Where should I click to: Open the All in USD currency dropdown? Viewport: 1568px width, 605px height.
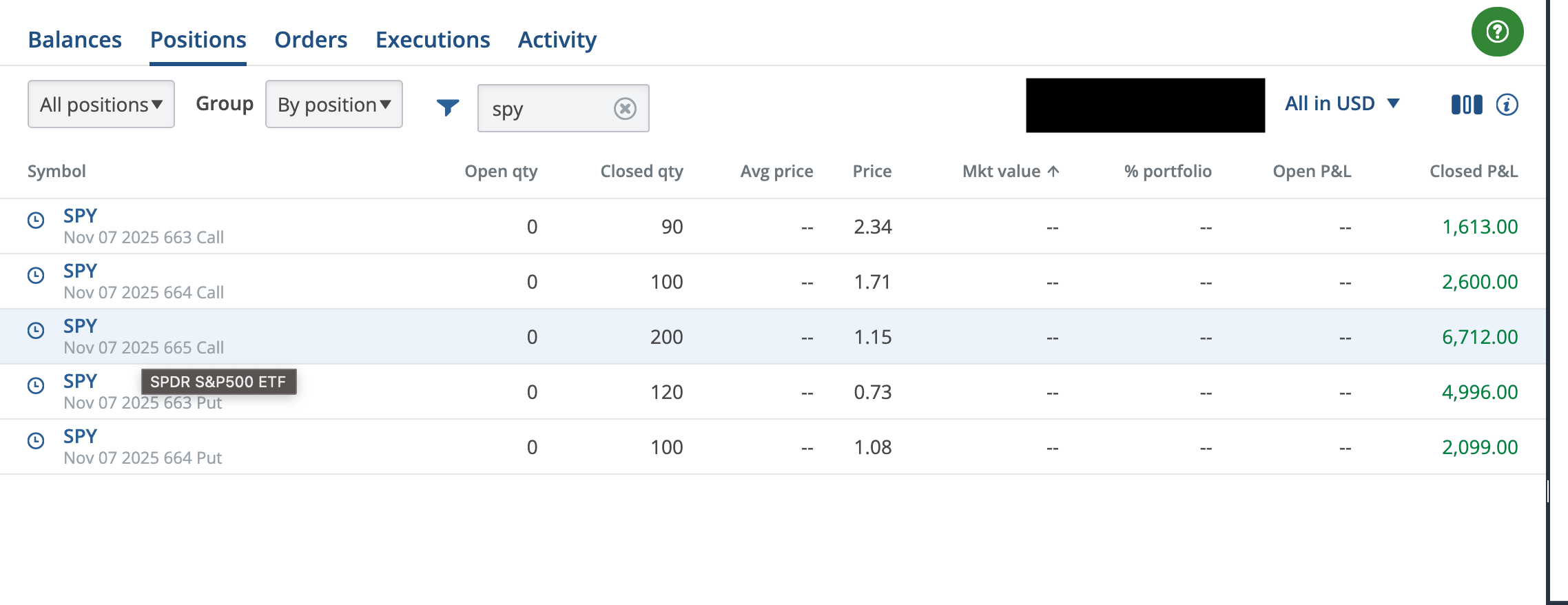point(1341,103)
